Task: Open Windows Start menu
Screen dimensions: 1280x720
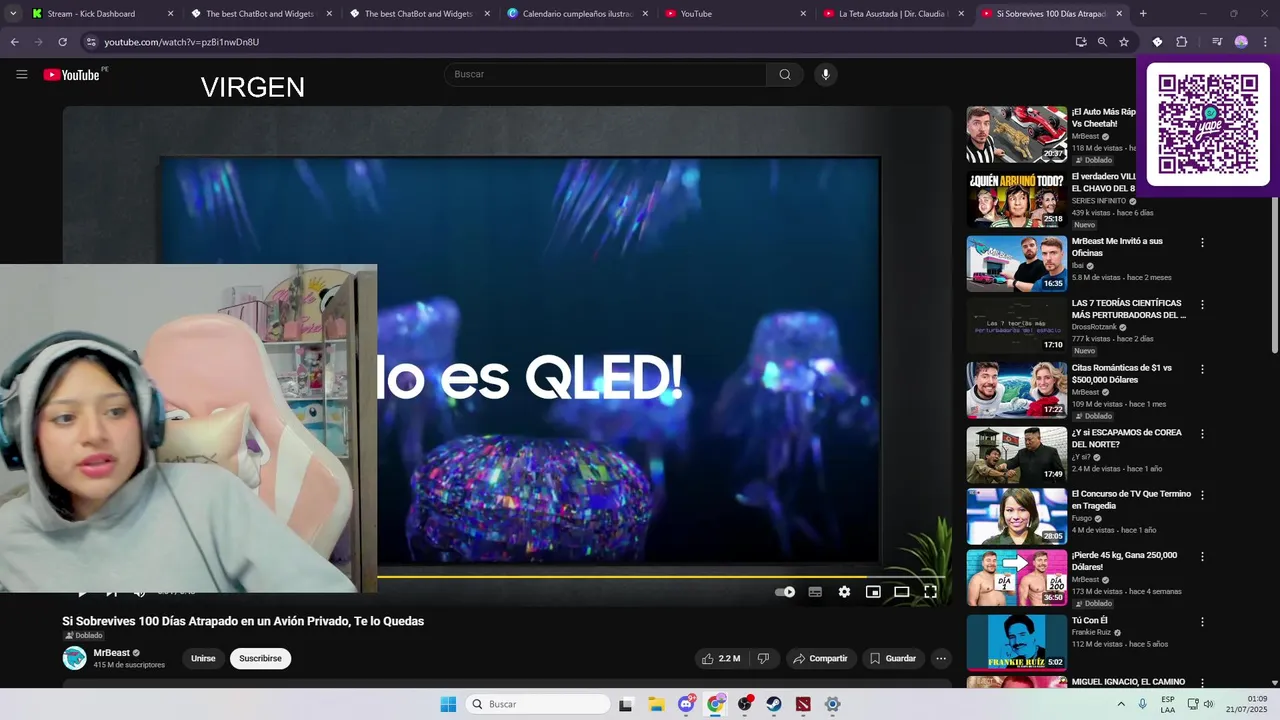Action: click(x=448, y=704)
